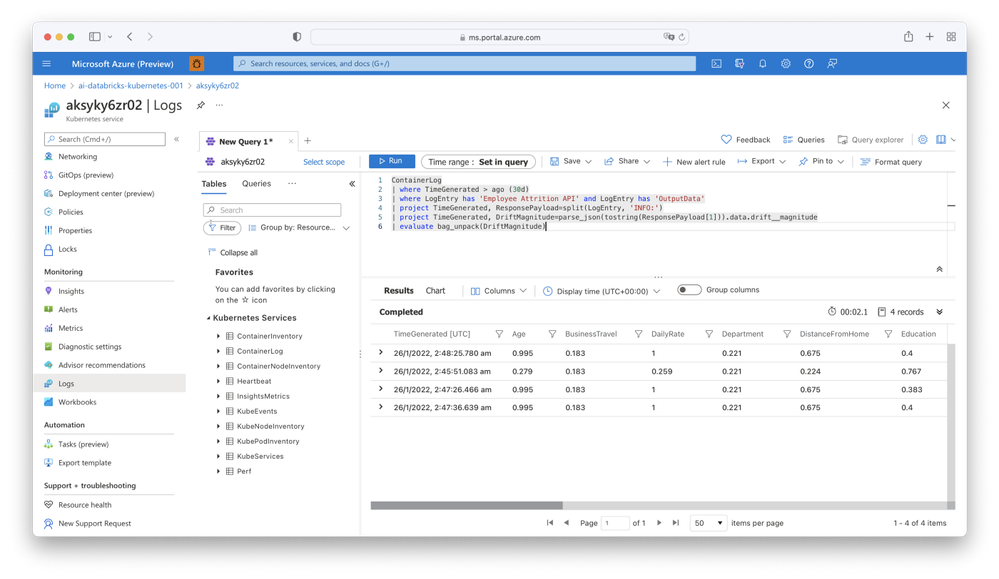
Task: Filter the TimeGenerated column
Action: coord(499,334)
